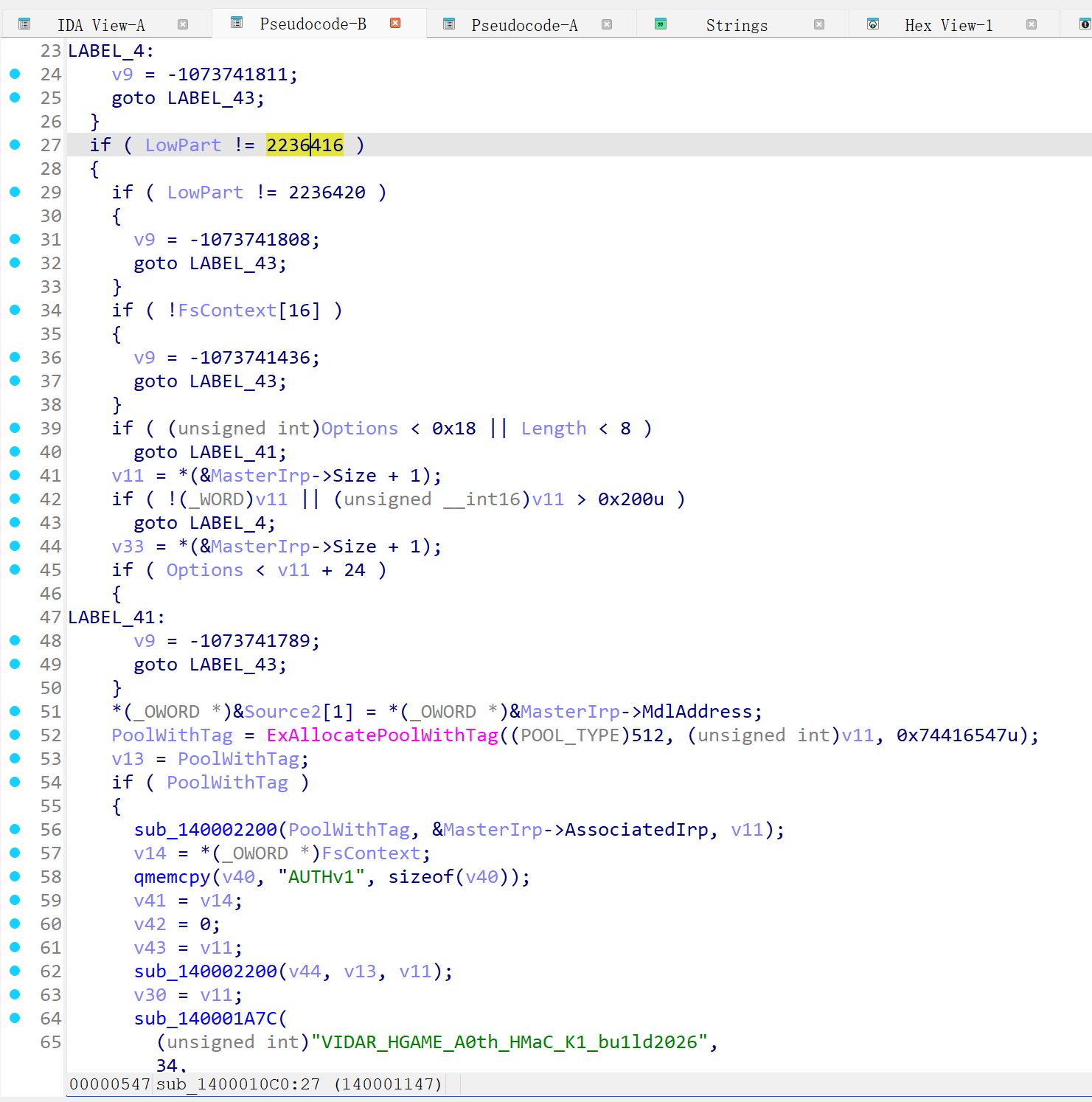Close the Pseudocode-A tab
The height and width of the screenshot is (1102, 1092).
tap(607, 24)
